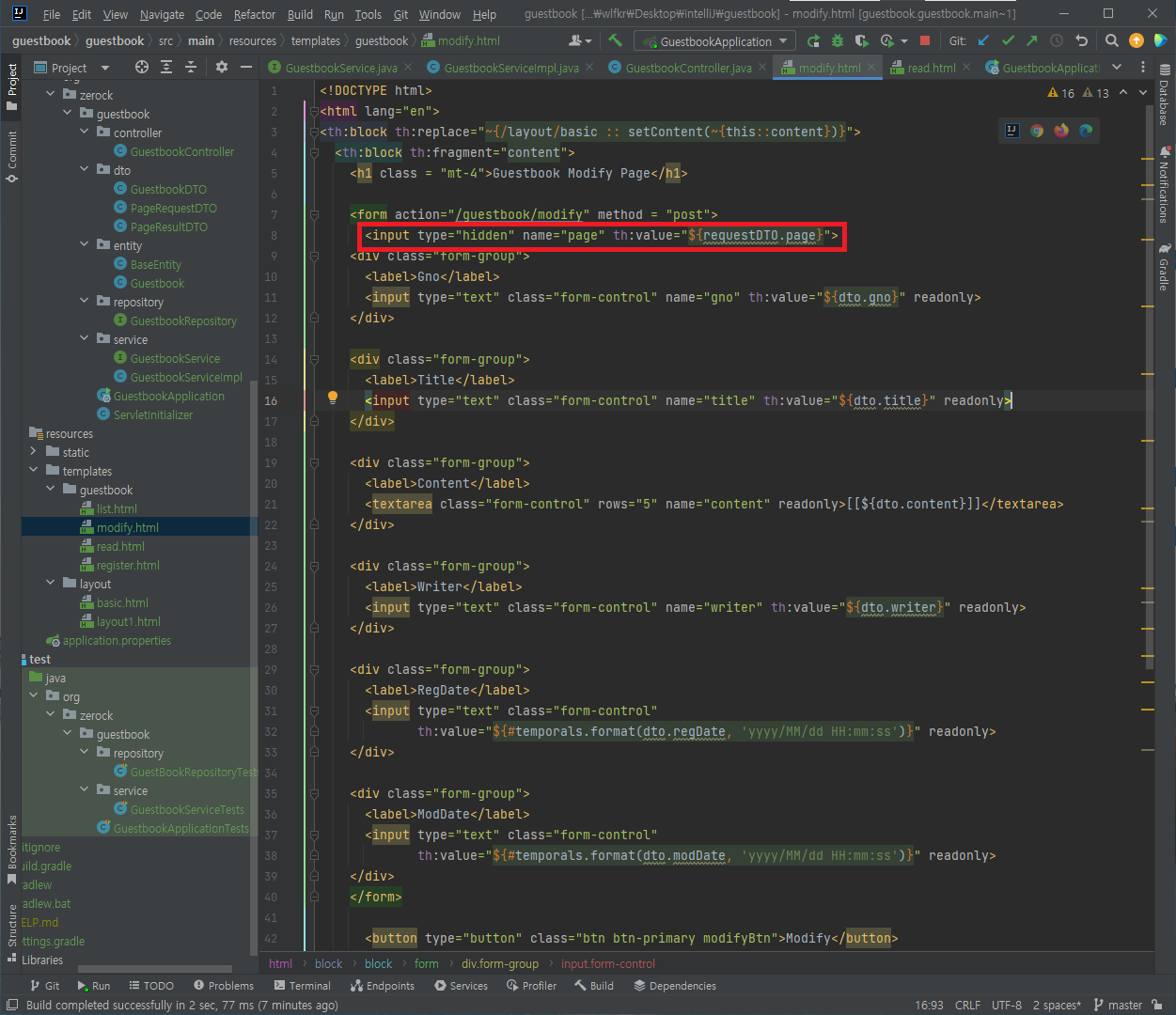Toggle the Project tool window stripe button
Image resolution: width=1176 pixels, height=1015 pixels.
click(x=11, y=86)
